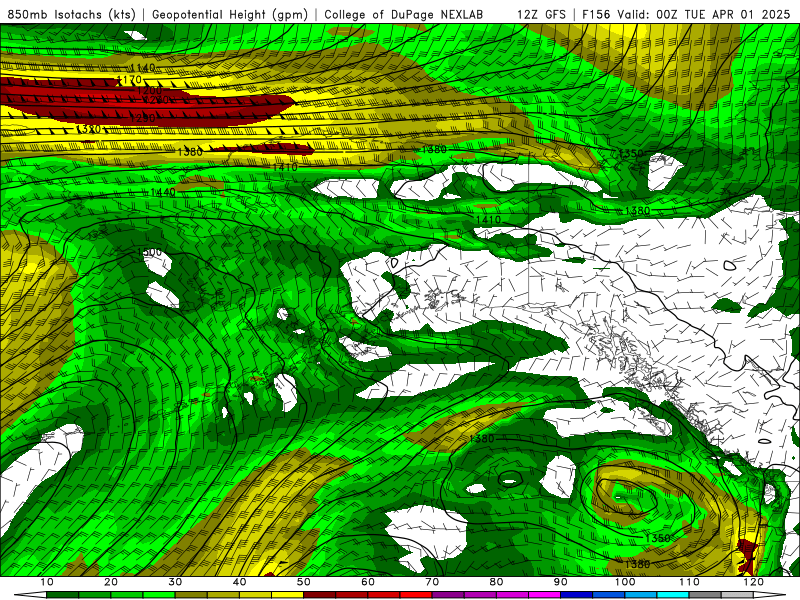Select the color bar value label 120

point(754,582)
